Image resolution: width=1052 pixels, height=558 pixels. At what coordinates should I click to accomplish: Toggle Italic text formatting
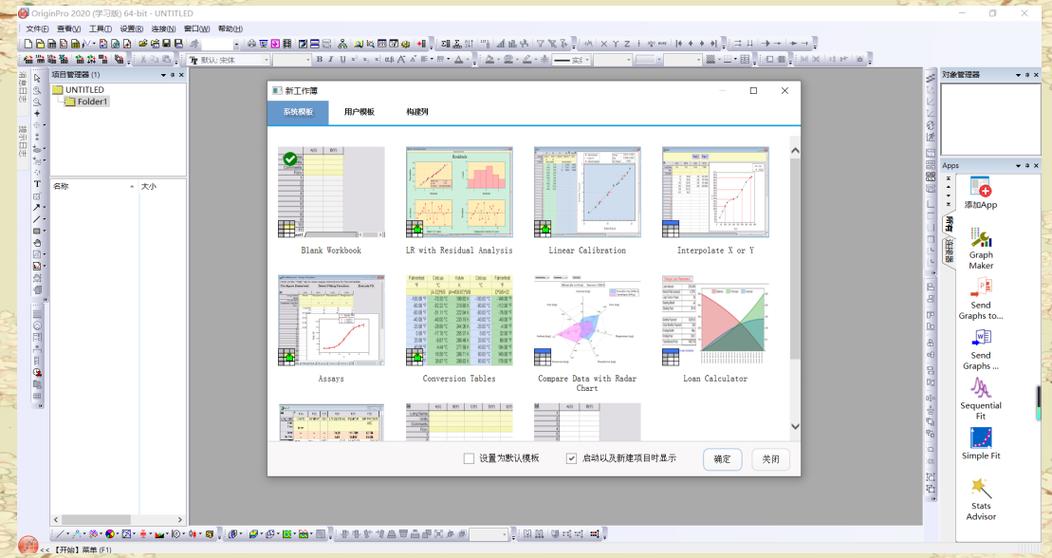[331, 59]
